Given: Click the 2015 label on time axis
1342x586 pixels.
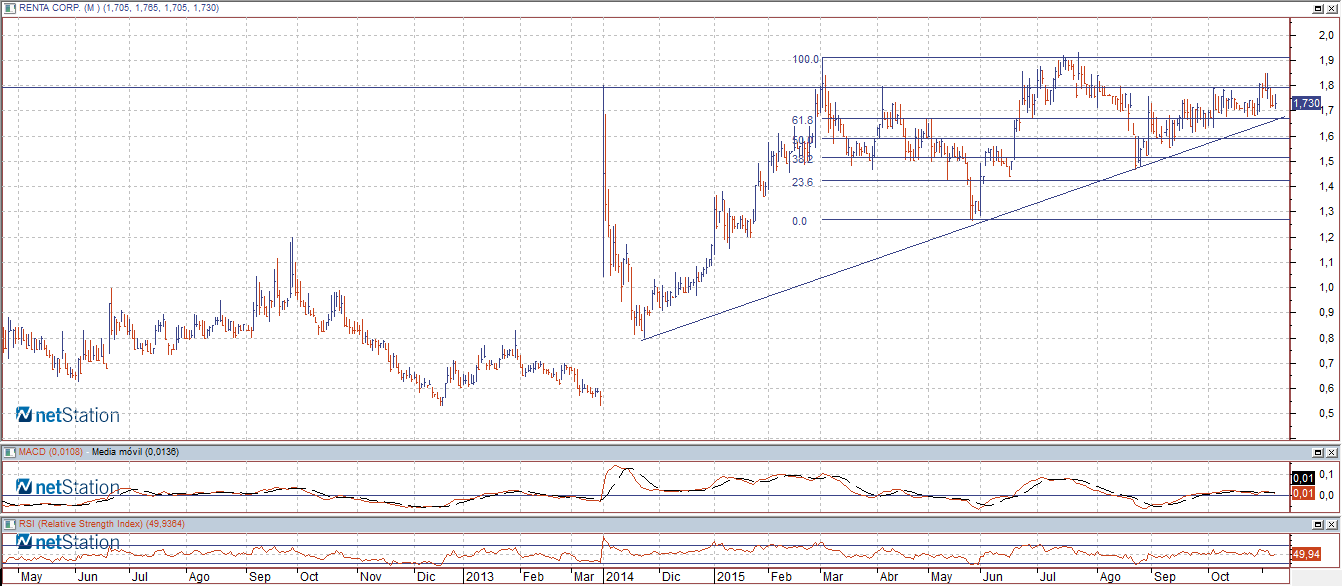Looking at the screenshot, I should click(x=730, y=577).
